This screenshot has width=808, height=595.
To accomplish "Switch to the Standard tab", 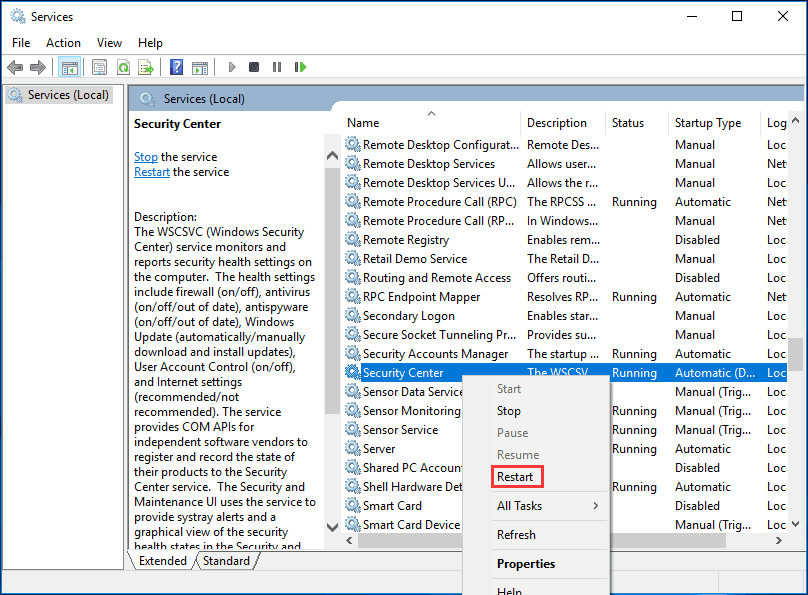I will point(226,561).
